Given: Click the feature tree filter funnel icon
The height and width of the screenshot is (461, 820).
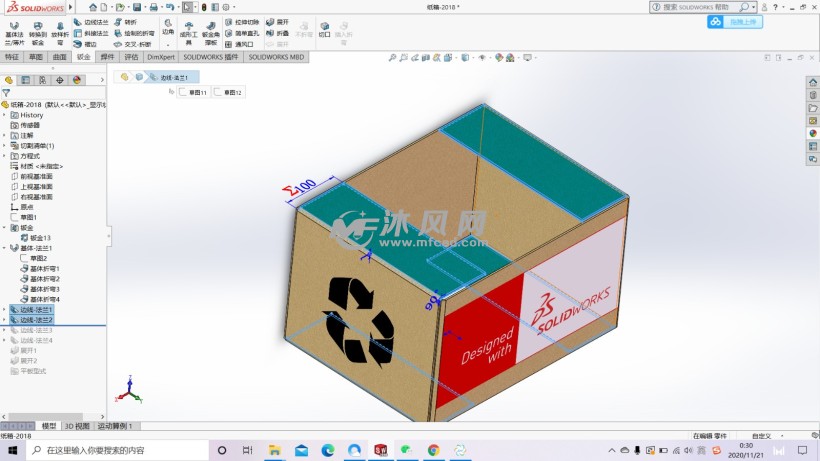Looking at the screenshot, I should [x=6, y=93].
